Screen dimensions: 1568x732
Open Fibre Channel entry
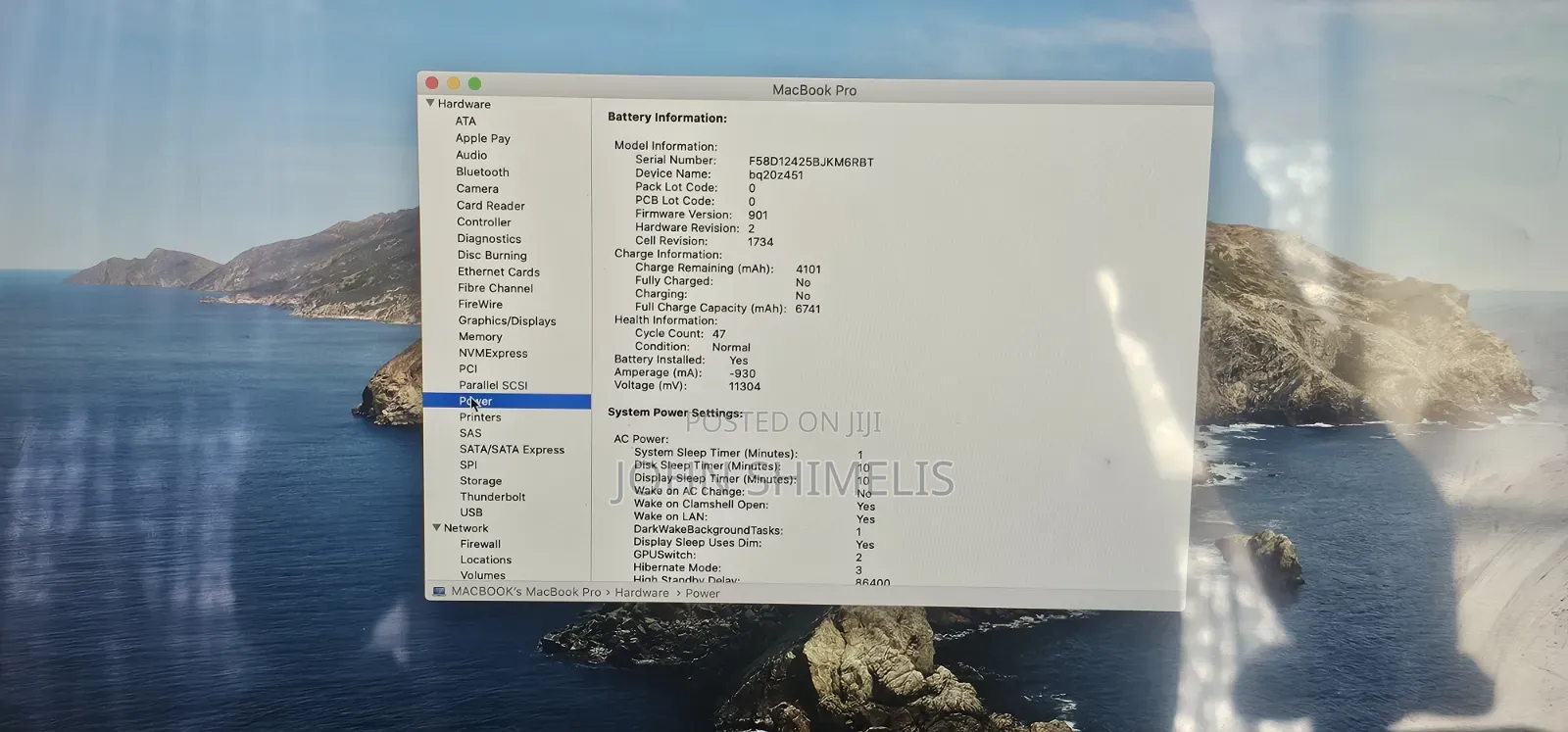click(x=496, y=288)
